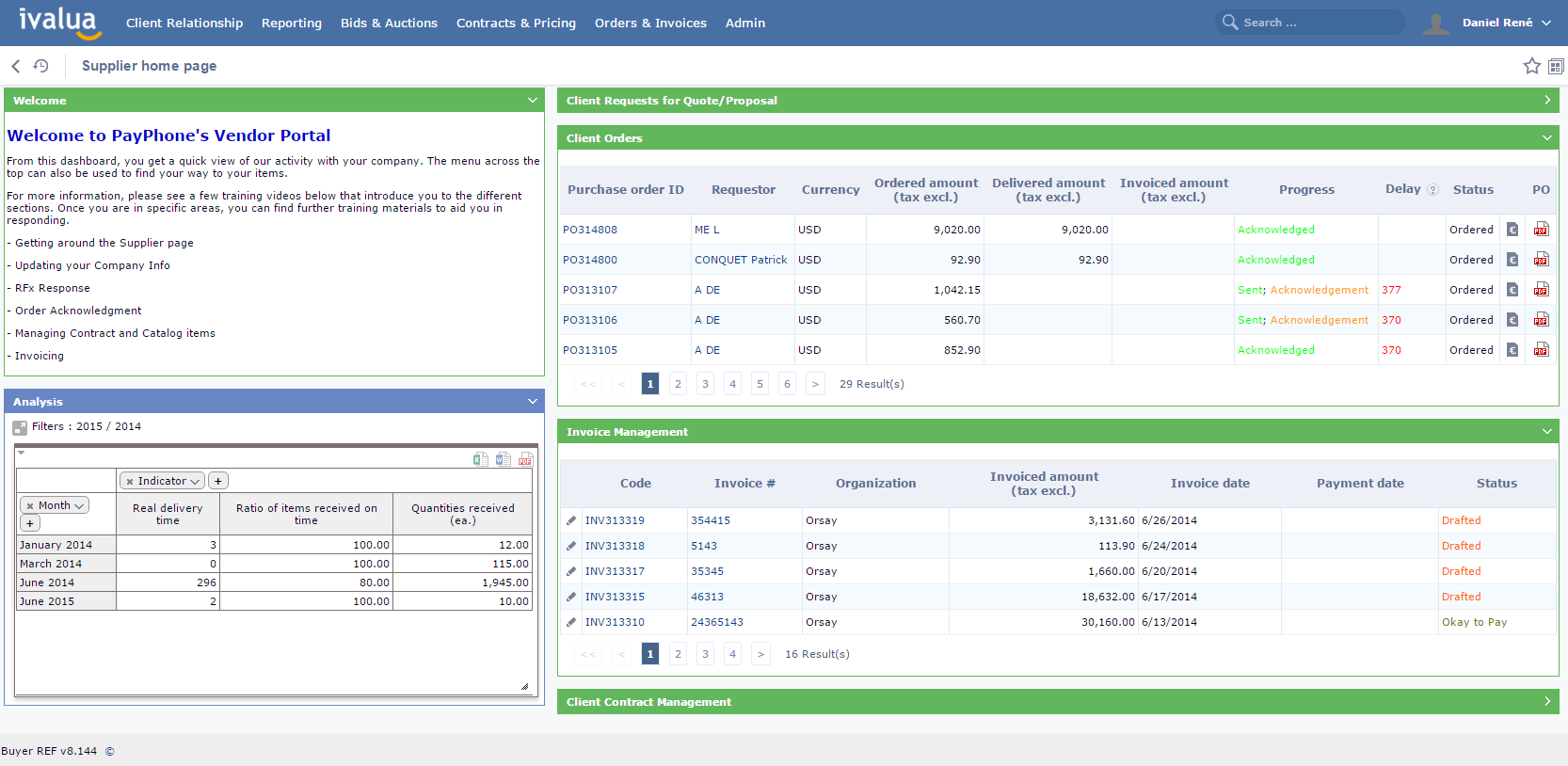1568x766 pixels.
Task: Sort by Purchase order ID column
Action: point(625,190)
